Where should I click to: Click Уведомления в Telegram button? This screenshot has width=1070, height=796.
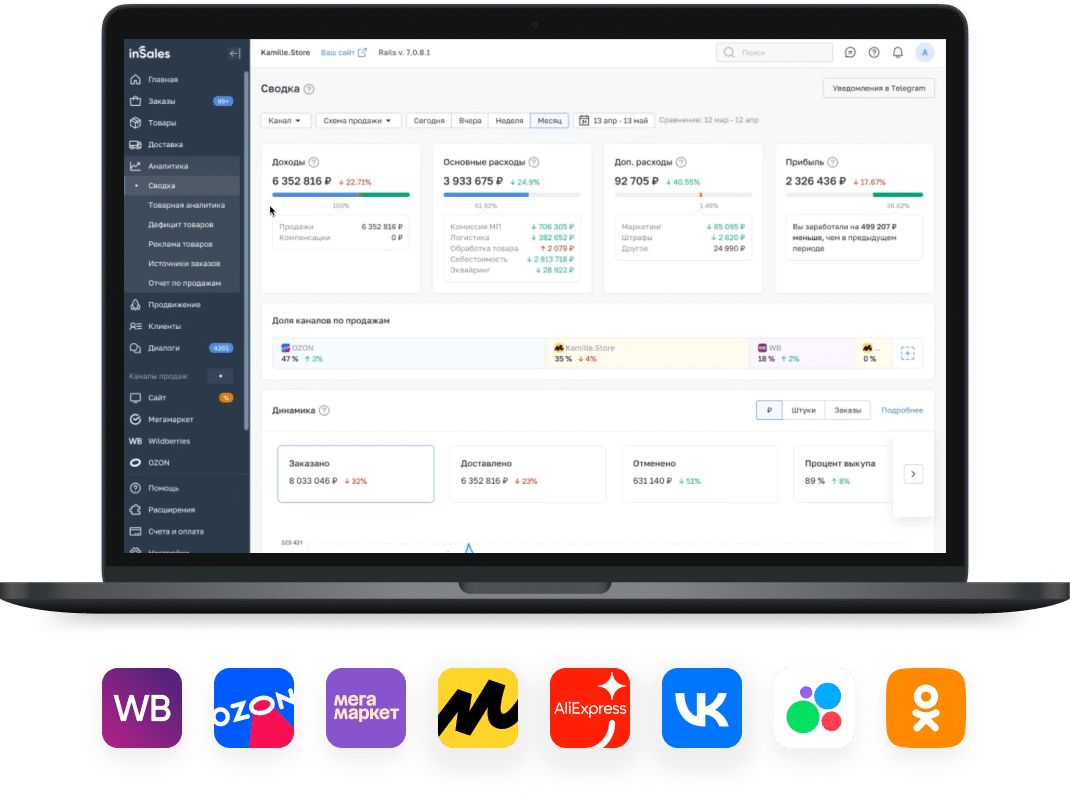click(878, 88)
